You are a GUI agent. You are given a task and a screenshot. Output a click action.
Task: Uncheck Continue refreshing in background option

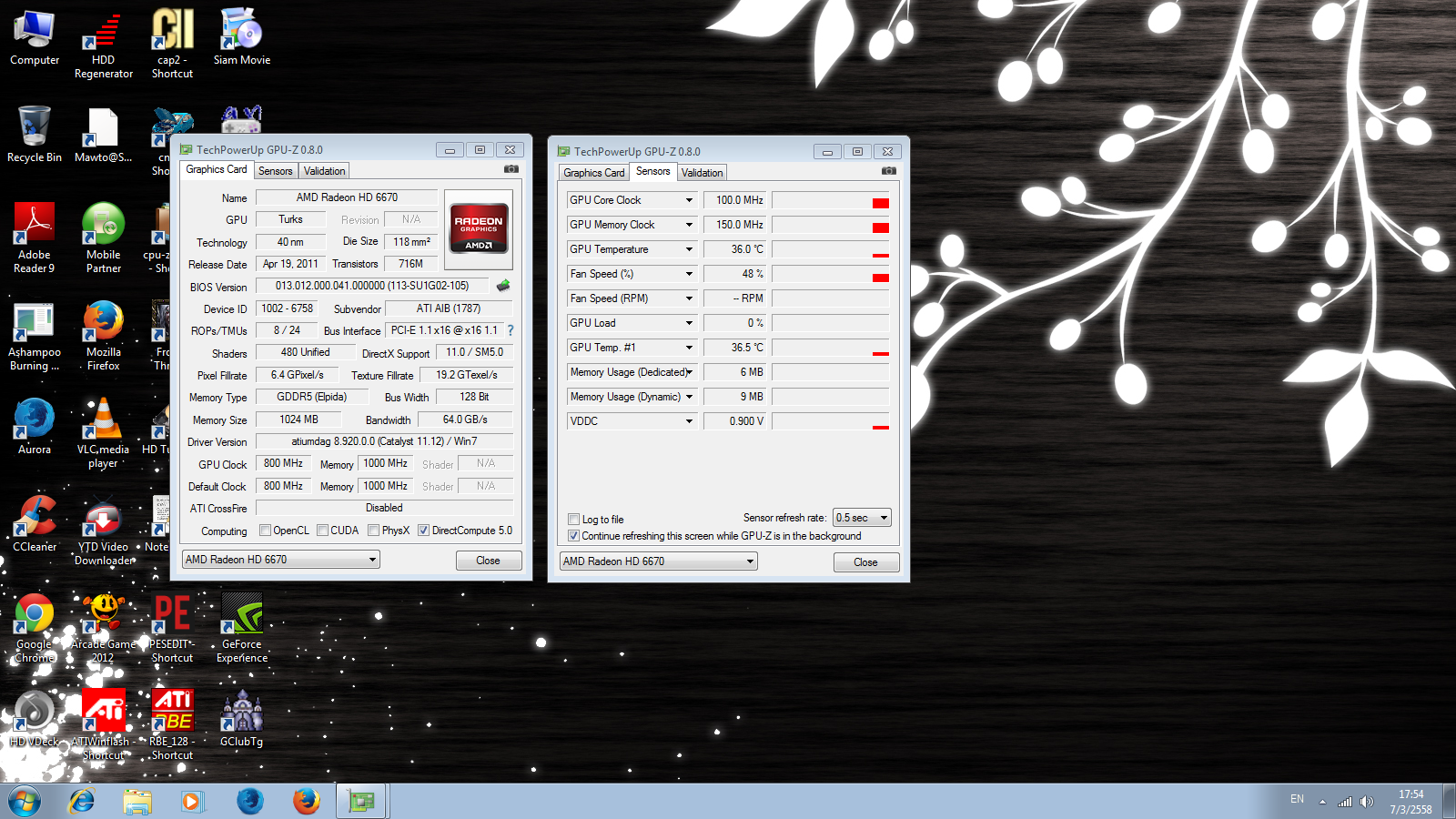573,536
